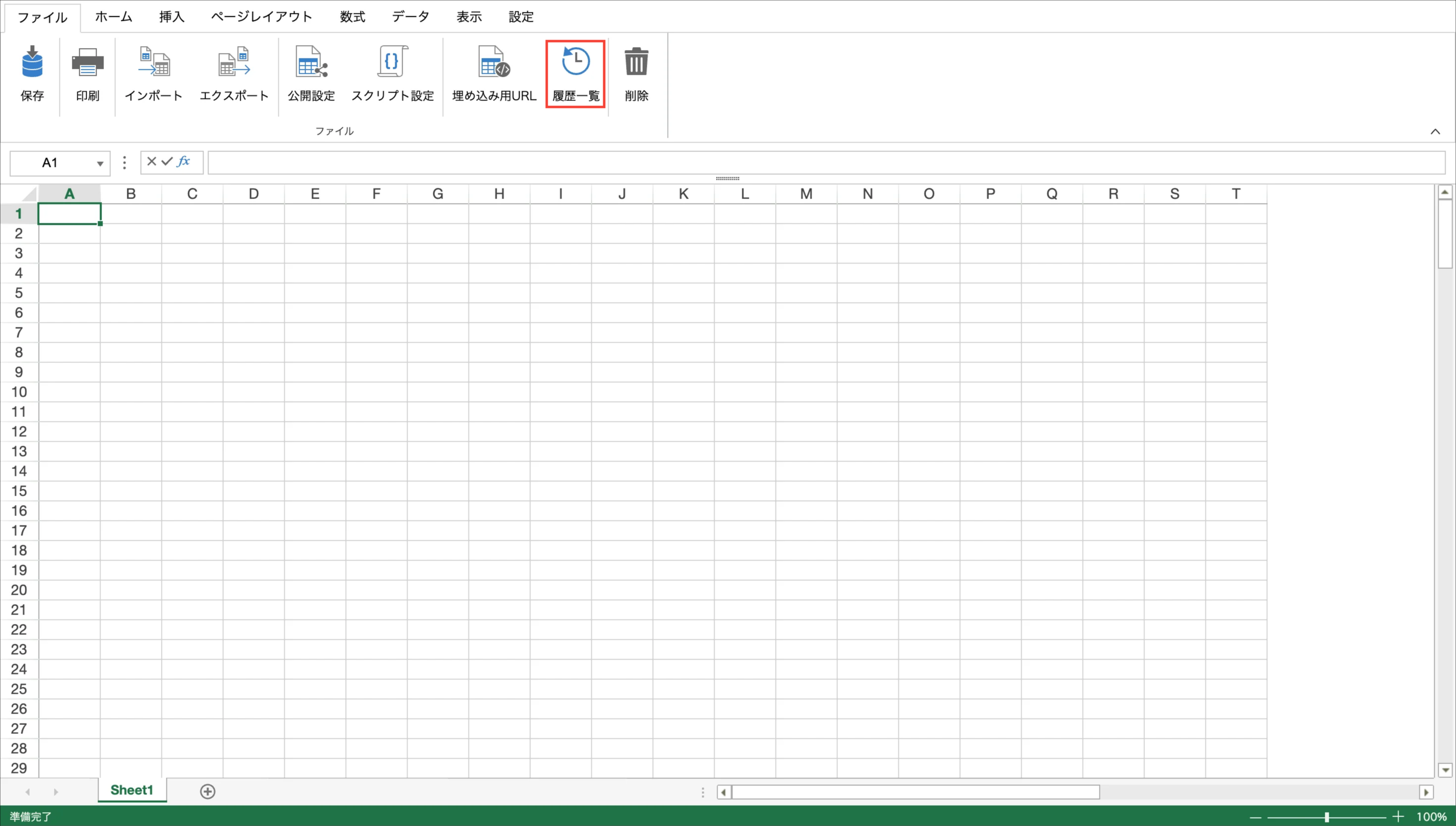Click the zoom slider handle
This screenshot has height=826, width=1456.
pyautogui.click(x=1327, y=817)
